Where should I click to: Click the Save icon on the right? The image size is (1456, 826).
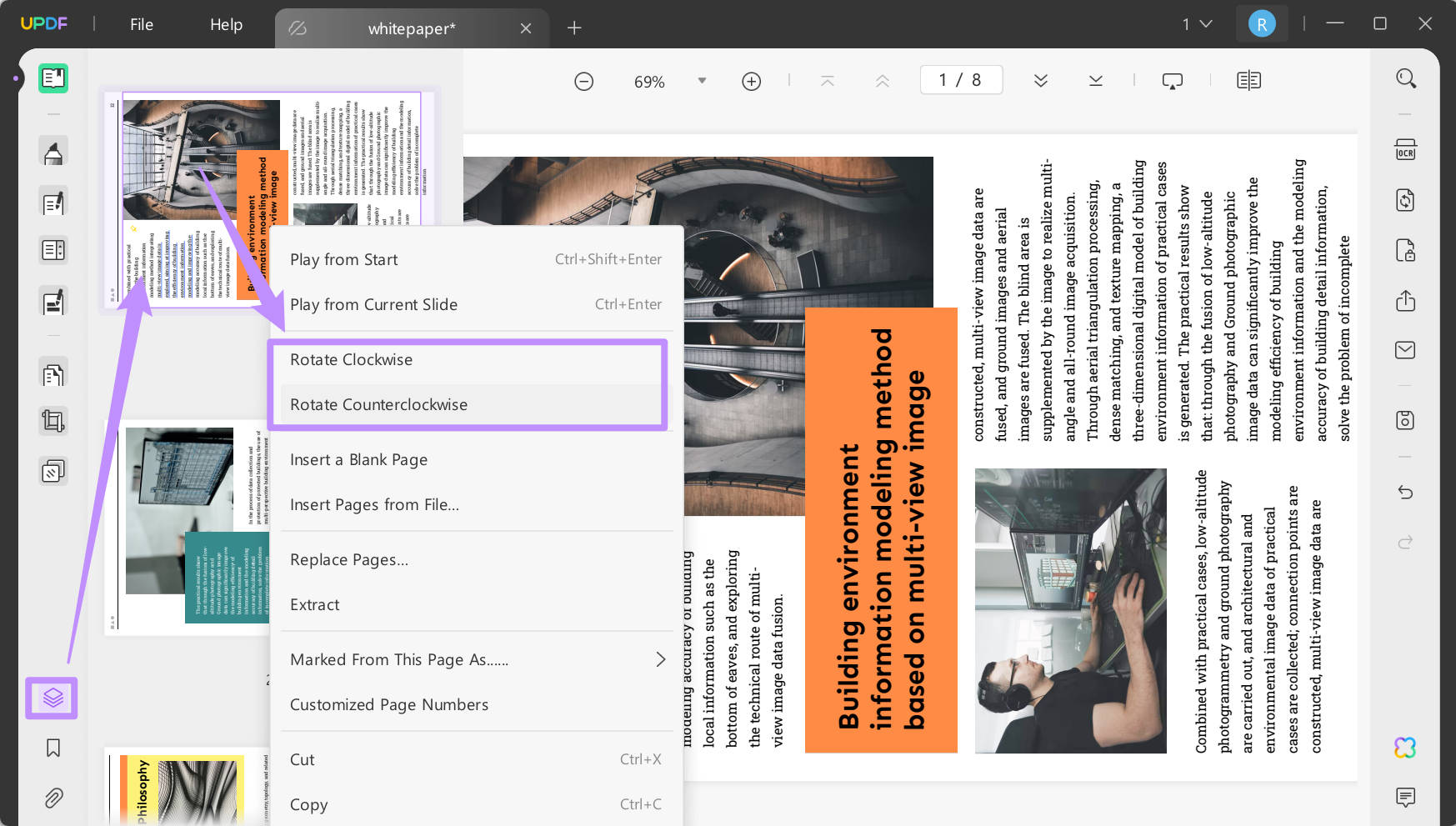click(1406, 420)
